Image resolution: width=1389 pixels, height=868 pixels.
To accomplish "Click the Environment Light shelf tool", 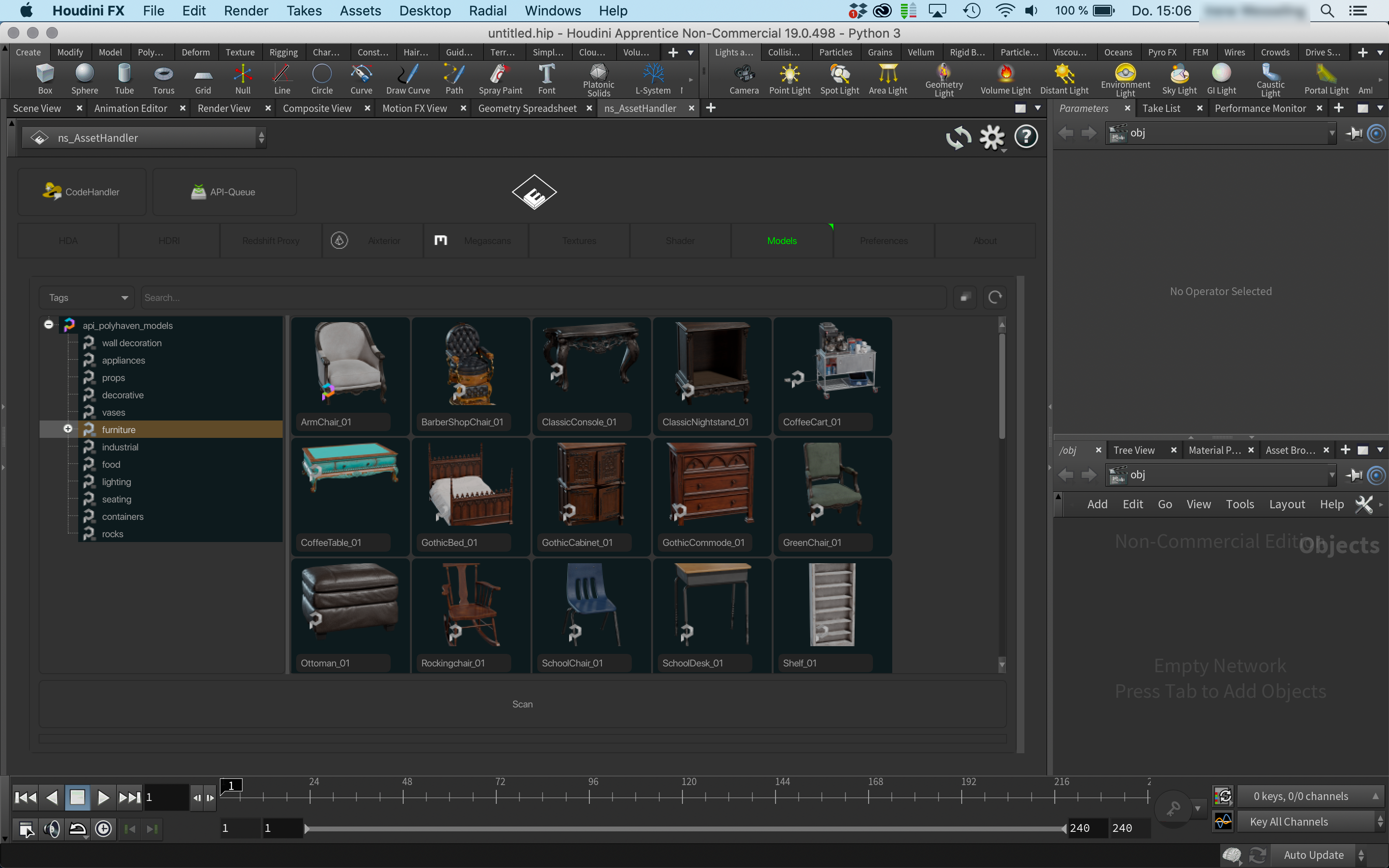I will click(x=1125, y=79).
